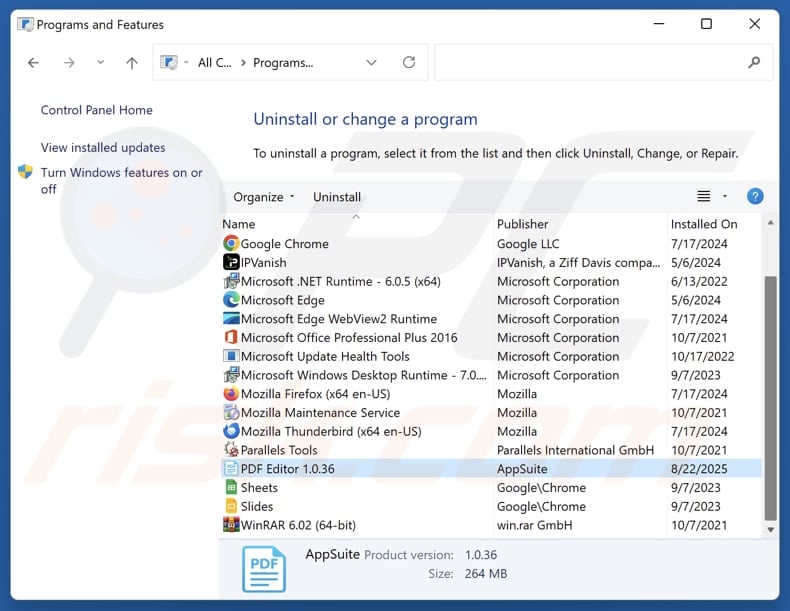790x611 pixels.
Task: Click the IPVanish program icon
Action: 231,262
